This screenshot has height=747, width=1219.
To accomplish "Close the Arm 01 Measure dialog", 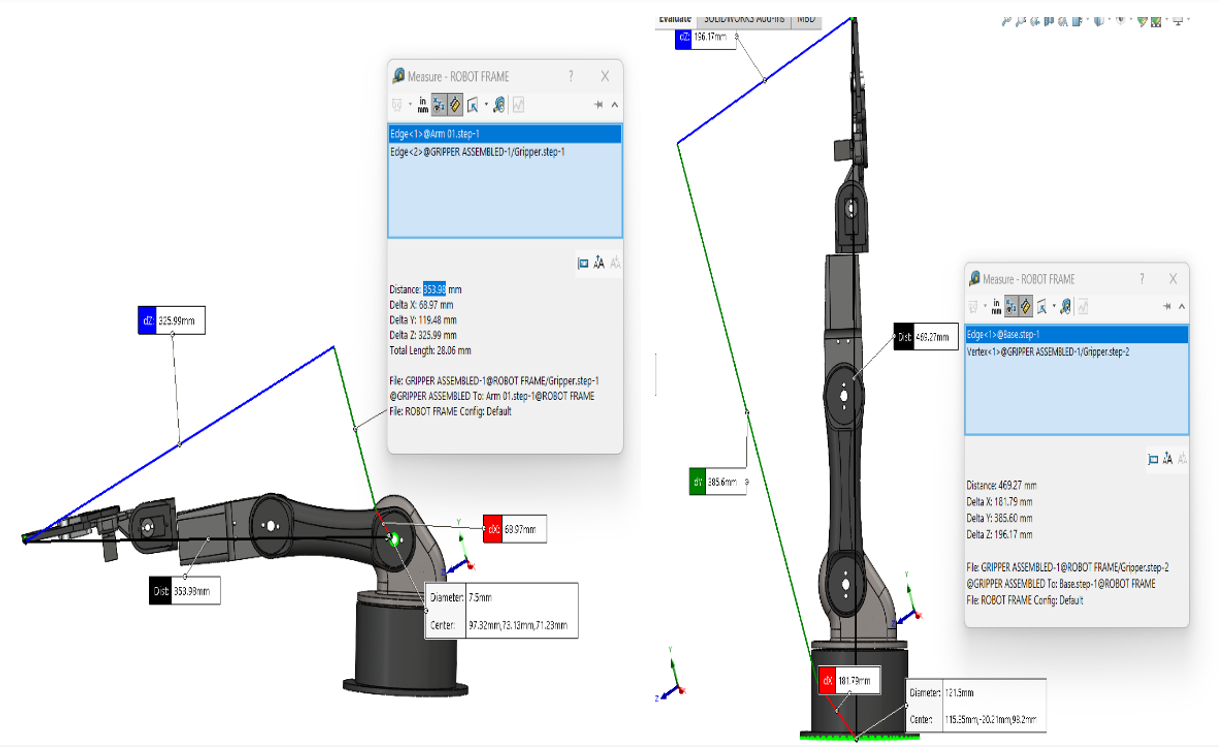I will click(605, 76).
